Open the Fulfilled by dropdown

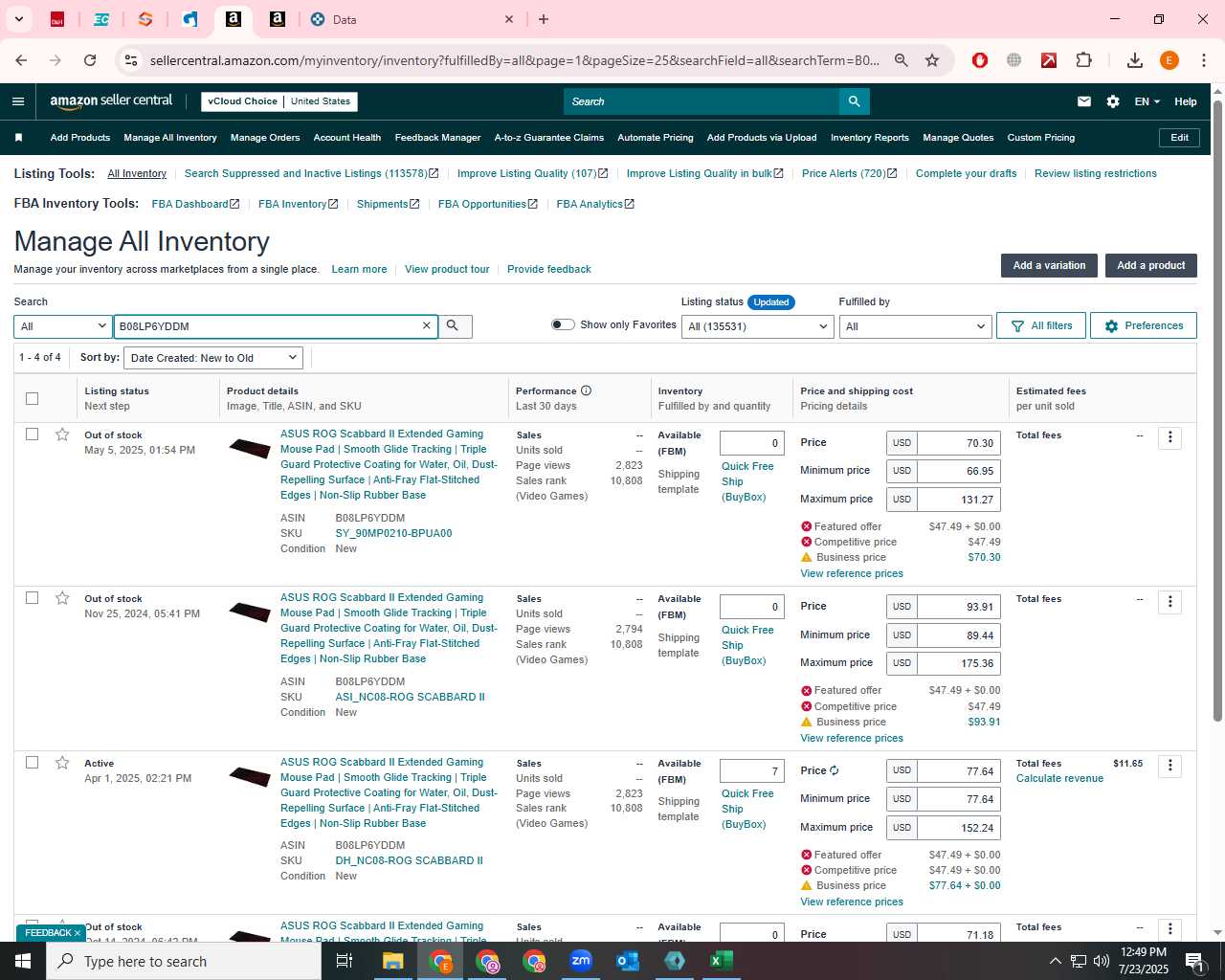pos(915,326)
